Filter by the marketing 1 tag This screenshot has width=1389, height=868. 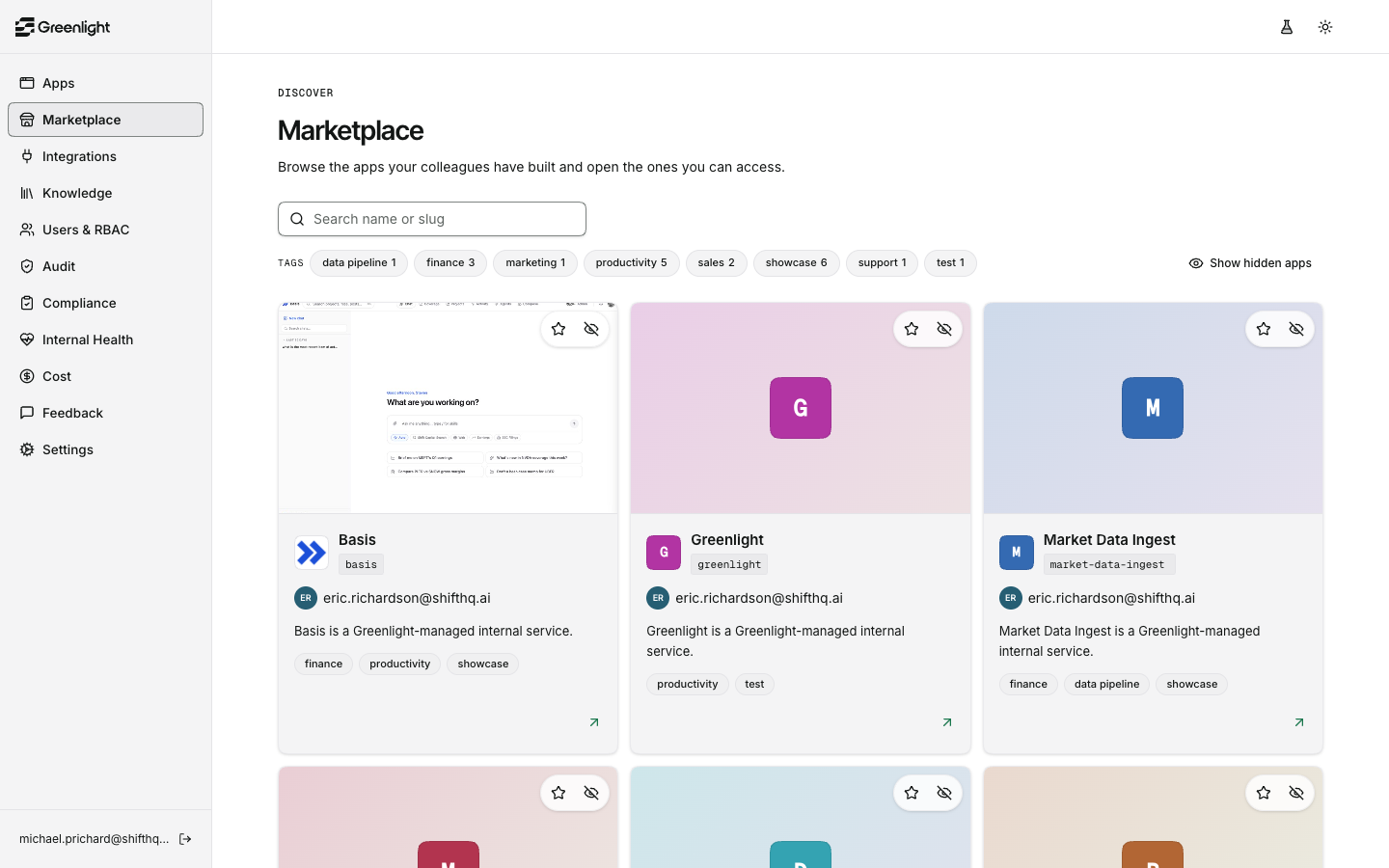[x=535, y=263]
